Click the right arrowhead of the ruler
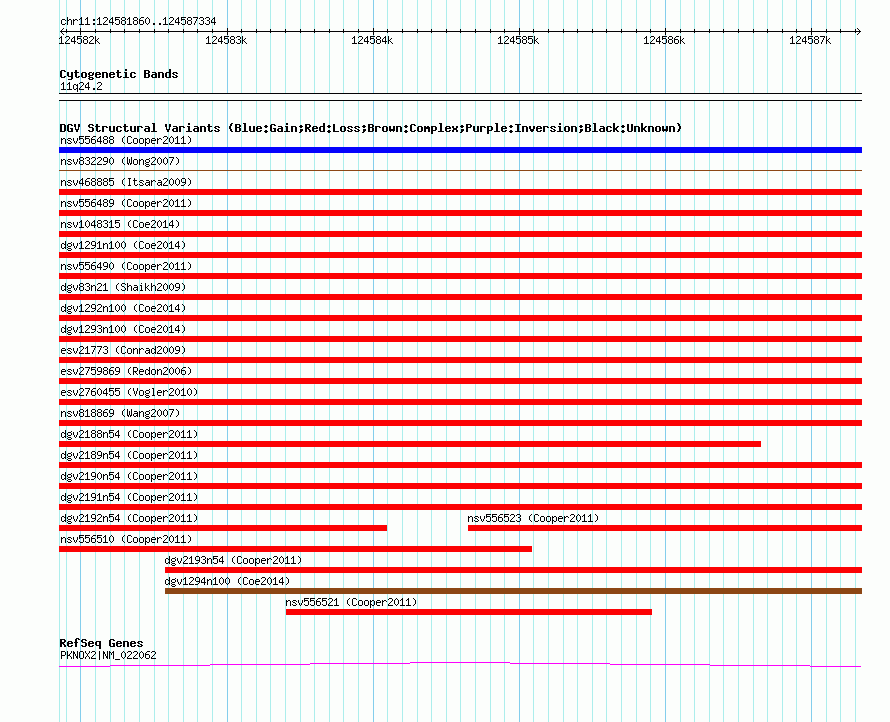890x722 pixels. coord(858,31)
